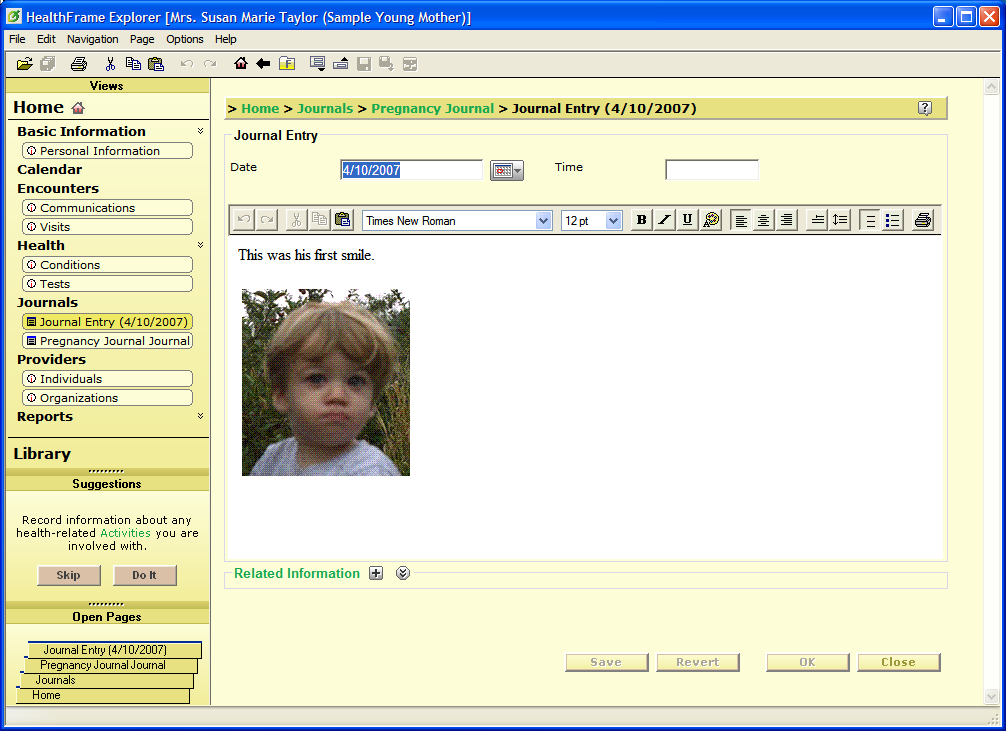Print the journal entry from editor toolbar
1006x731 pixels.
pos(923,220)
